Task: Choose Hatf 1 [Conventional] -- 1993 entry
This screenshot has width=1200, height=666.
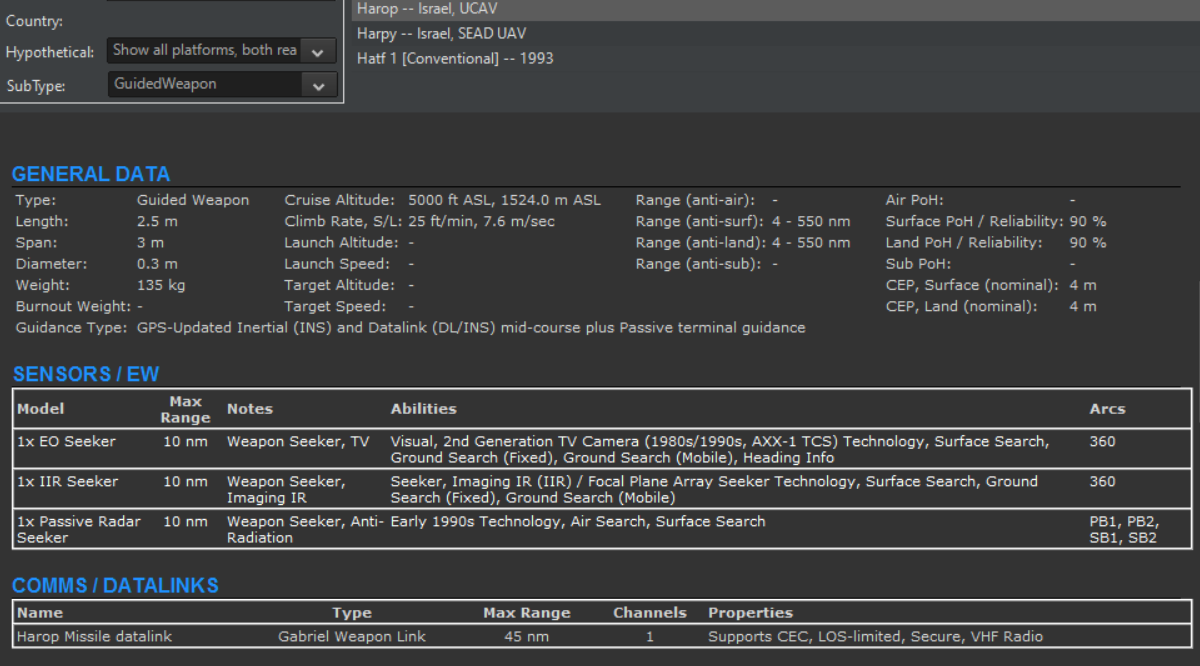Action: [775, 58]
